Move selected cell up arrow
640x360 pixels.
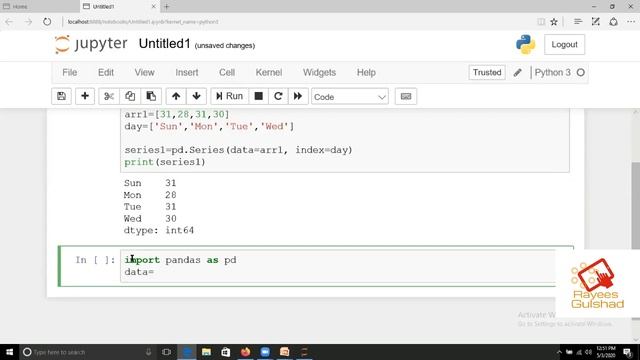click(x=176, y=96)
